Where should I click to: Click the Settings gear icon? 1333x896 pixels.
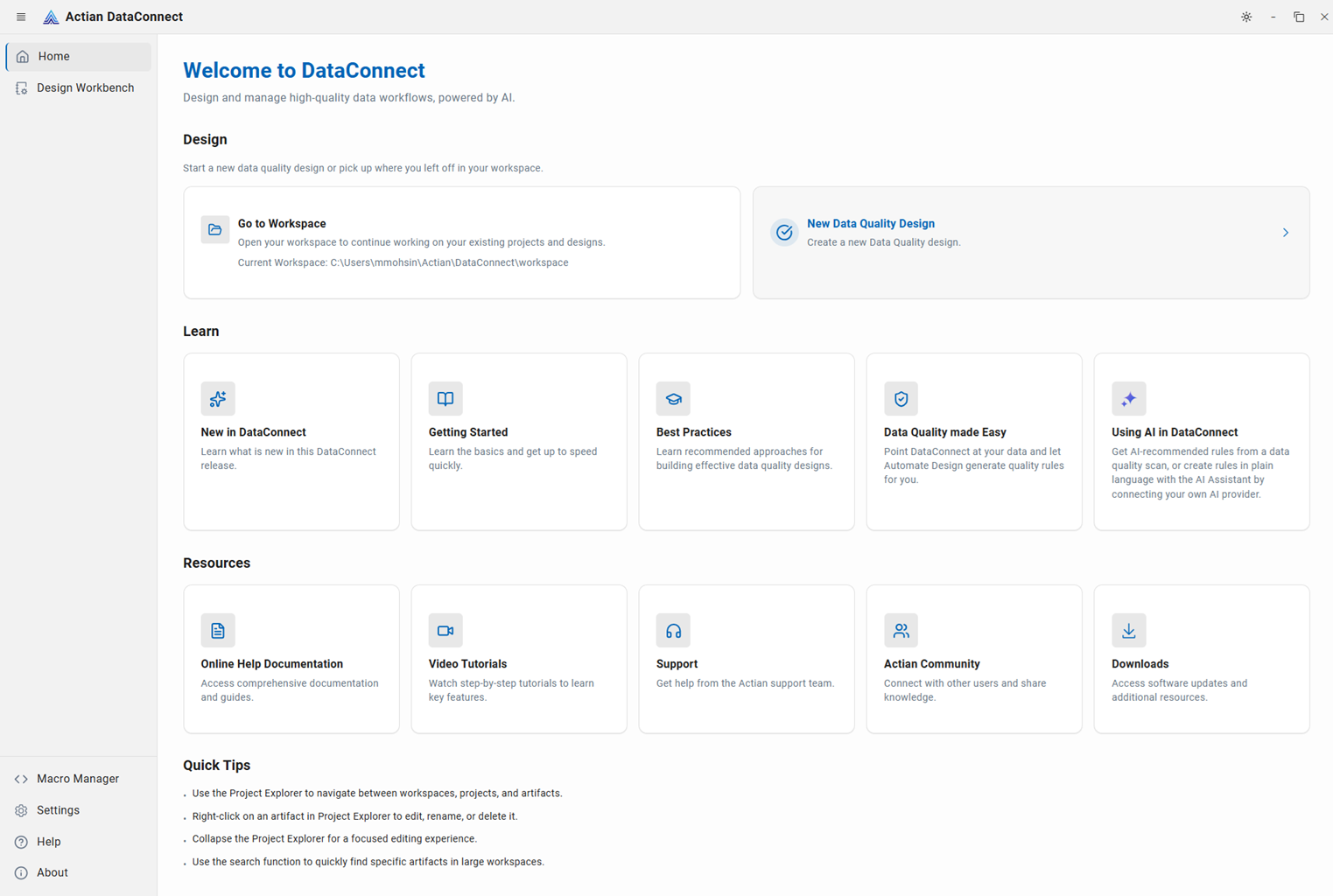pyautogui.click(x=21, y=810)
